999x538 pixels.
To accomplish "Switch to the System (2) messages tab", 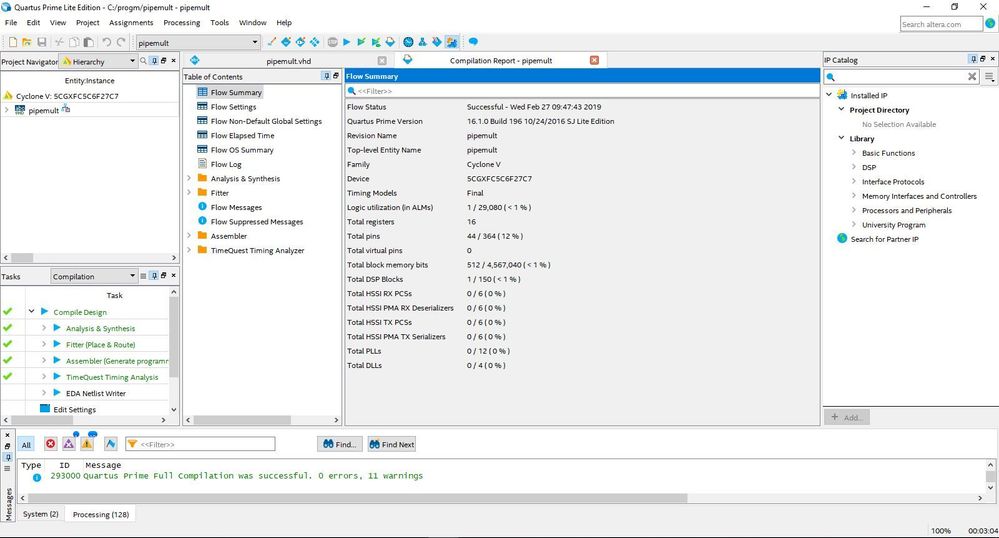I will (x=41, y=514).
